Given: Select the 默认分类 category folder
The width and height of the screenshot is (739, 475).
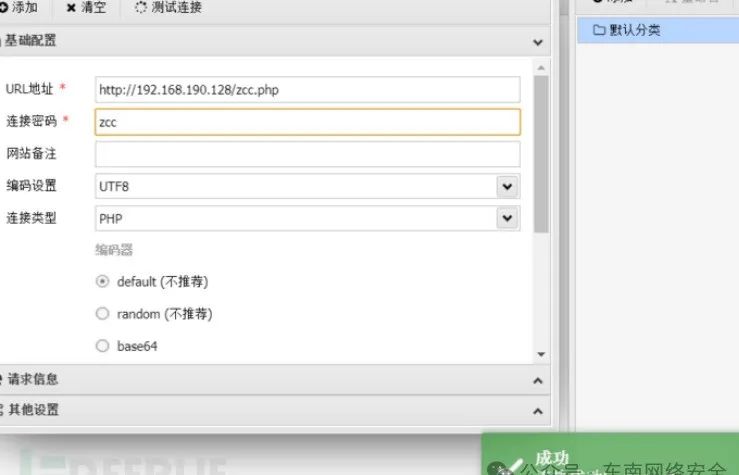Looking at the screenshot, I should 658,30.
